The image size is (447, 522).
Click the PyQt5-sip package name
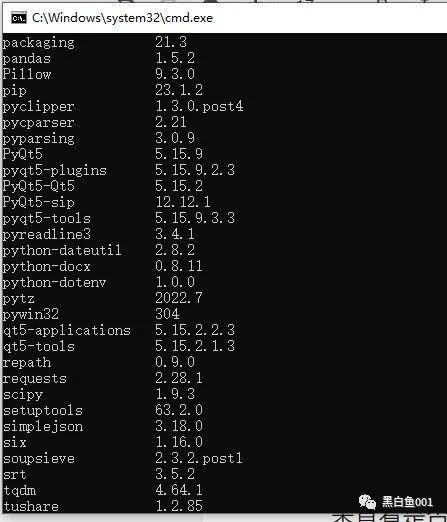pyautogui.click(x=39, y=202)
